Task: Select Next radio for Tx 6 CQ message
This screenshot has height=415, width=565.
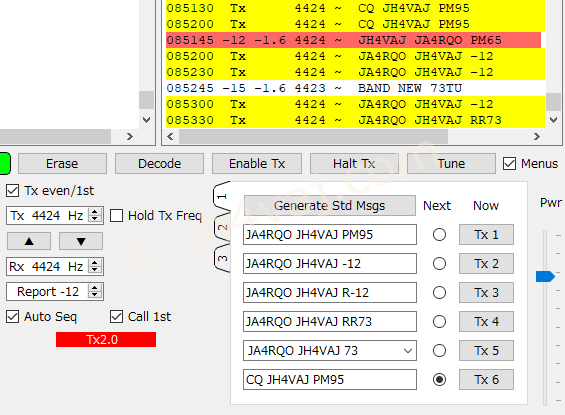Action: coord(439,379)
